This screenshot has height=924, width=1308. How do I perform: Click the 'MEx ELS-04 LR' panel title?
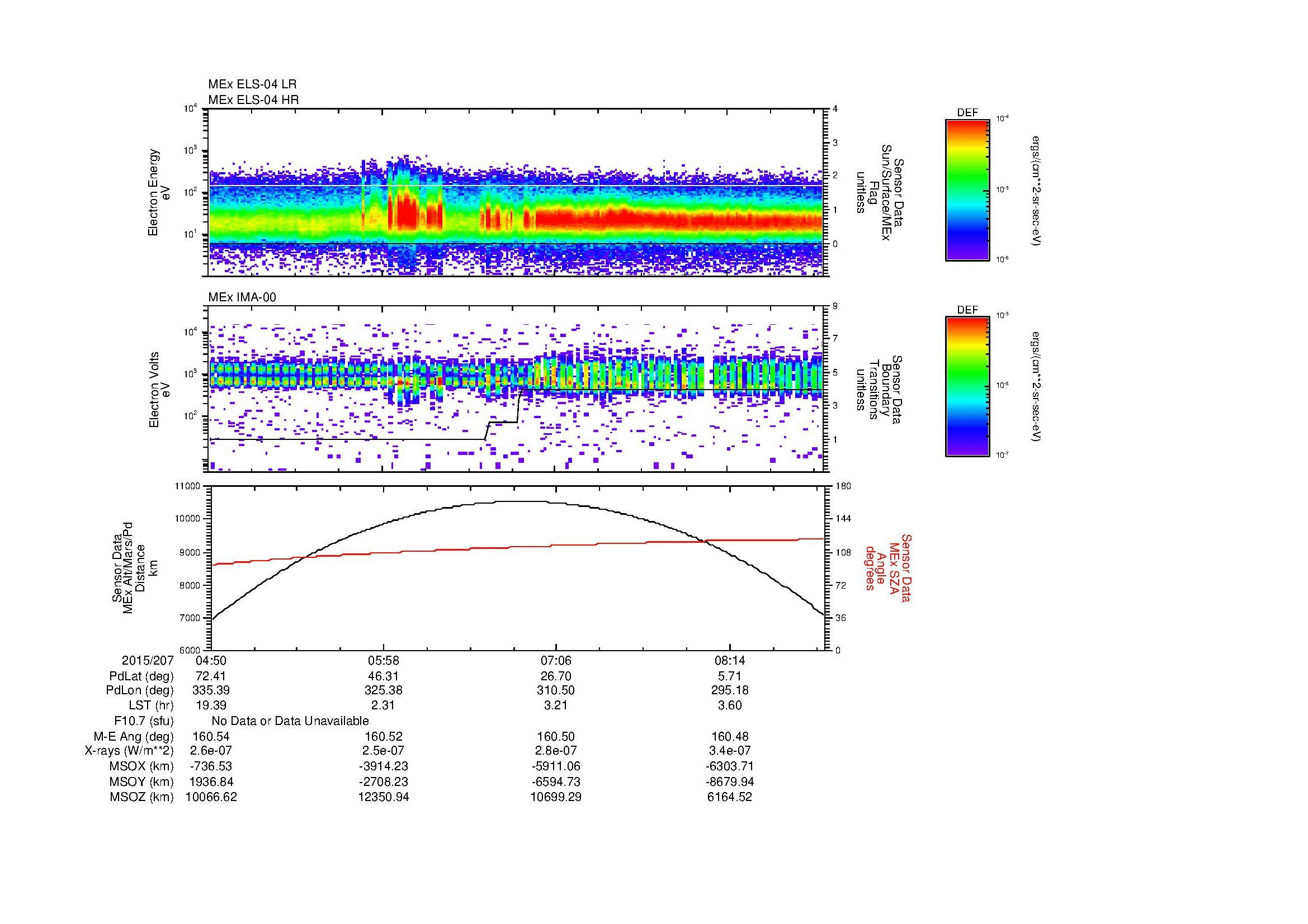click(x=252, y=84)
